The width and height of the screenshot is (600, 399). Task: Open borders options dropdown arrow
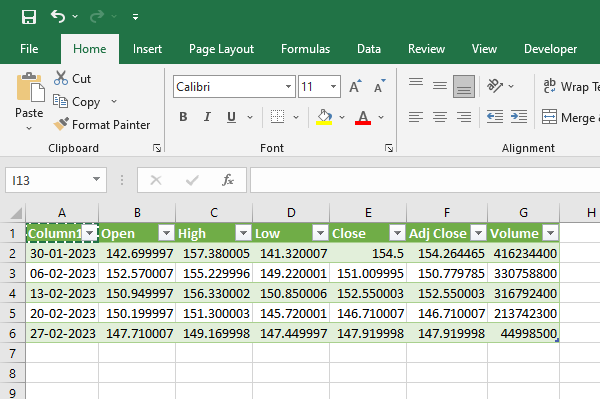pyautogui.click(x=296, y=117)
